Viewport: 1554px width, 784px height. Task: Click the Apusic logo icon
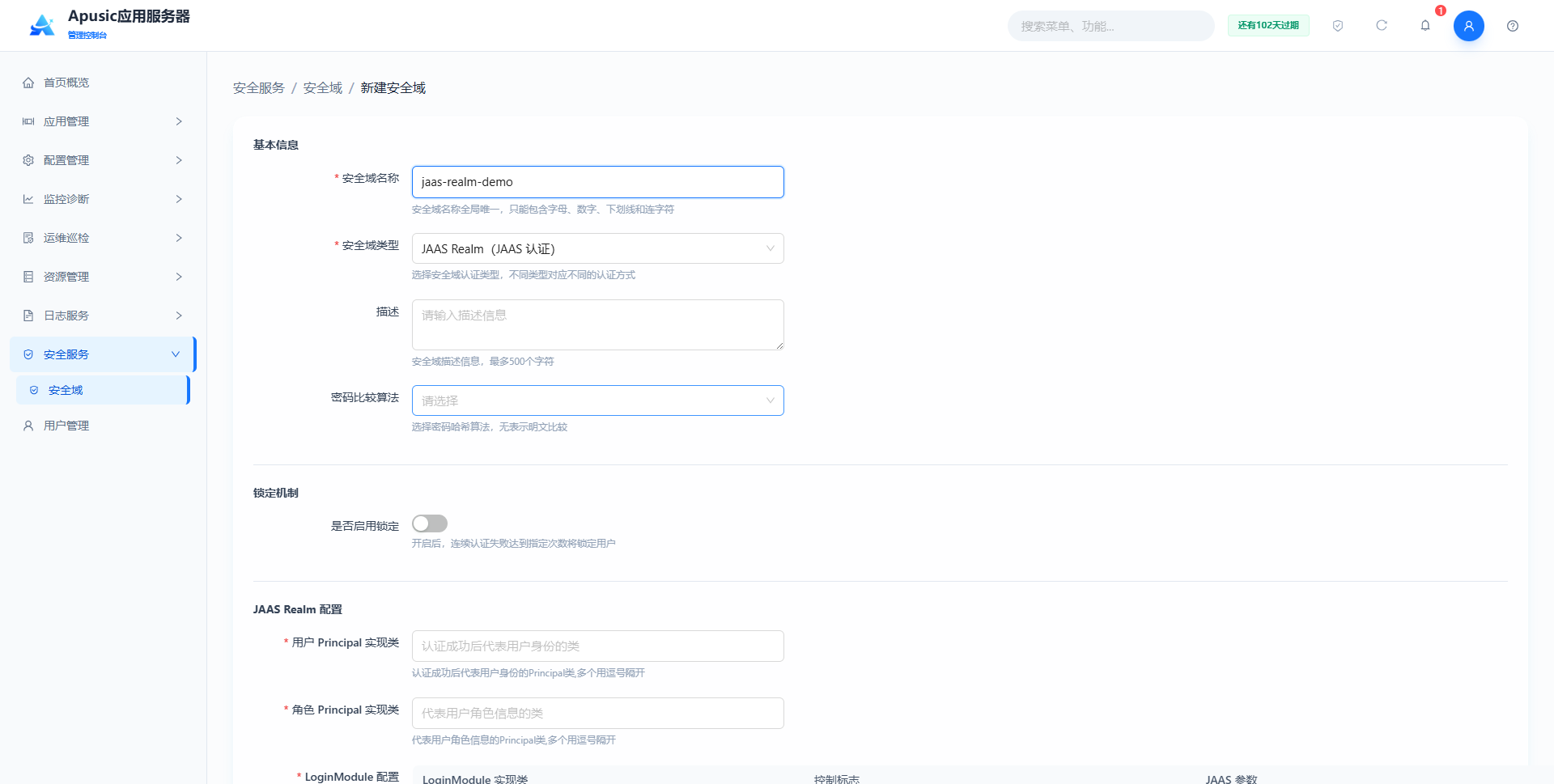point(42,25)
